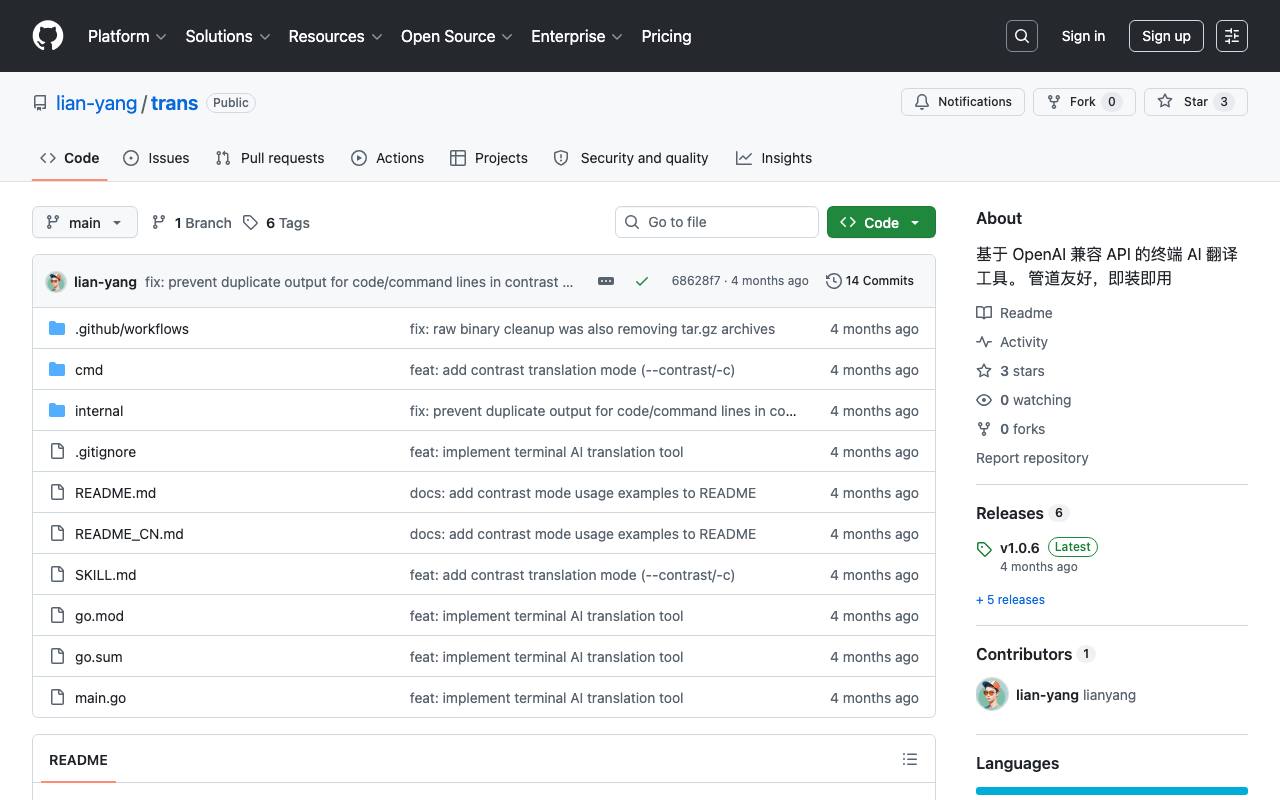Open commit hash 68628f7
This screenshot has height=800, width=1280.
696,281
